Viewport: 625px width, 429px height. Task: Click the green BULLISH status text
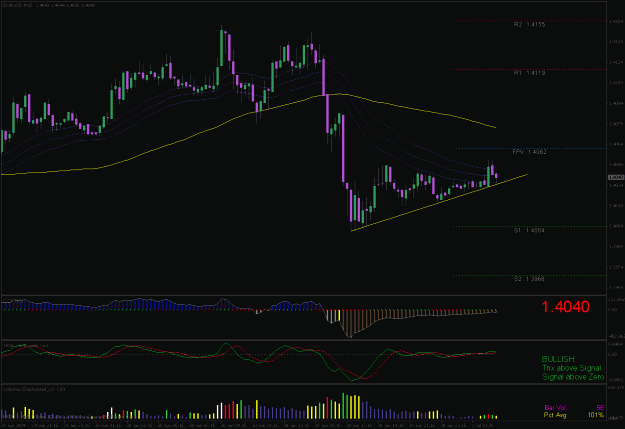(x=558, y=359)
